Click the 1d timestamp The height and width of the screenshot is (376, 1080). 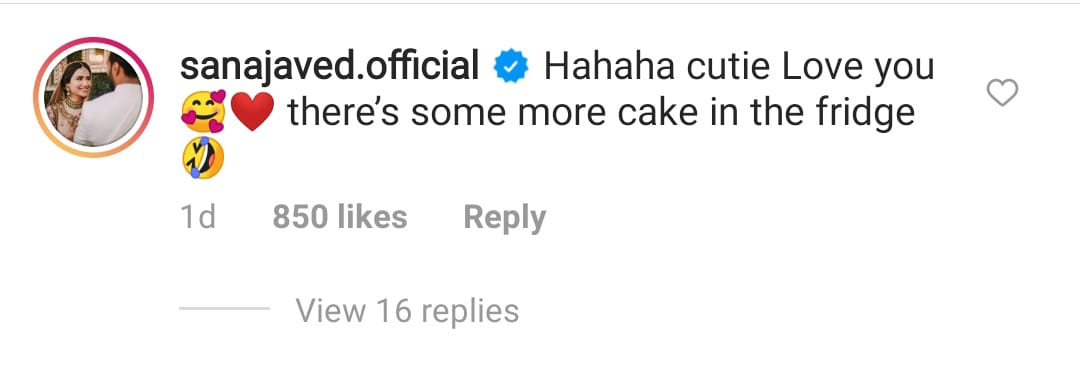coord(198,217)
